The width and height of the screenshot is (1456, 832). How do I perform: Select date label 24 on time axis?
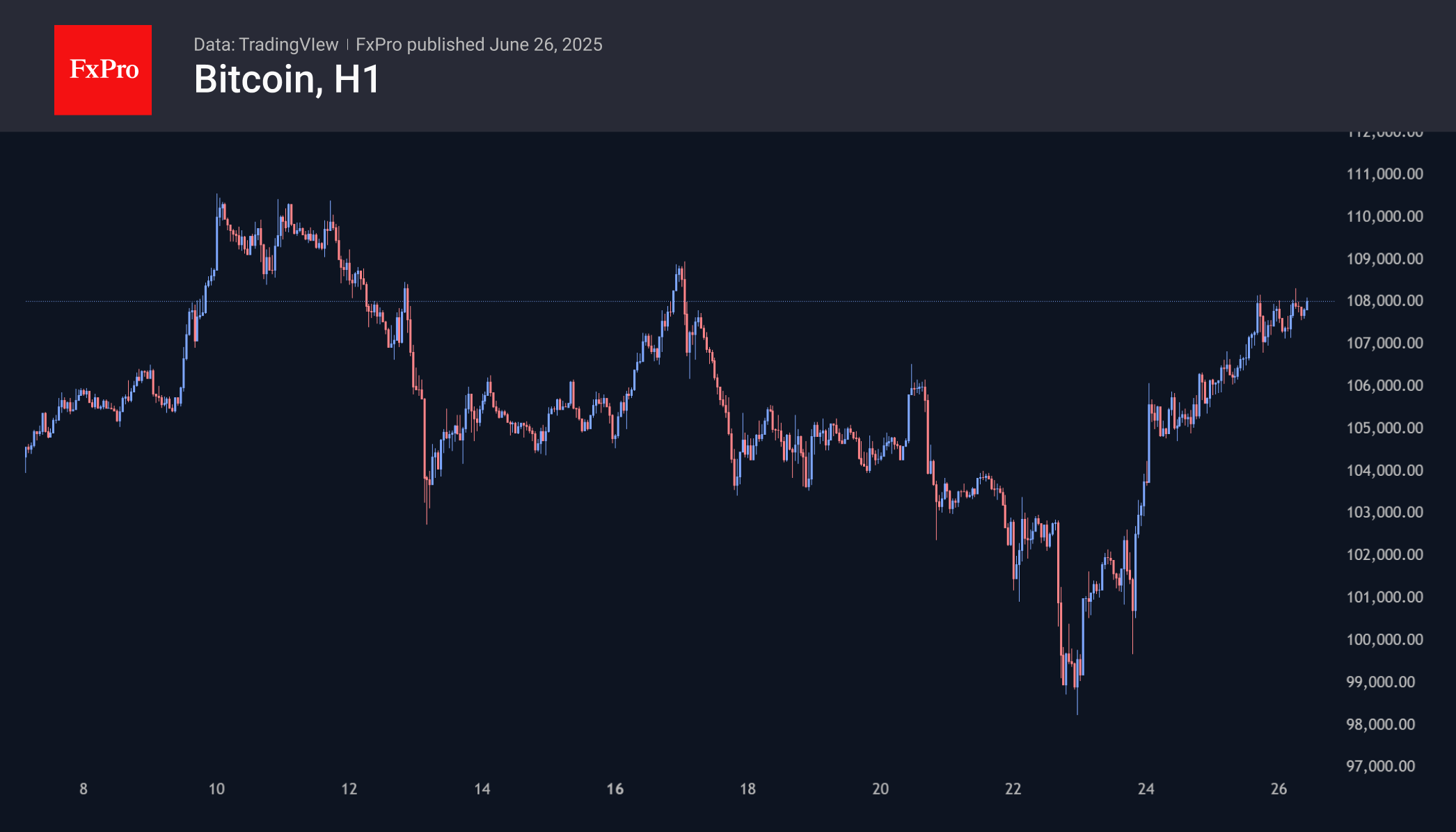(1146, 789)
